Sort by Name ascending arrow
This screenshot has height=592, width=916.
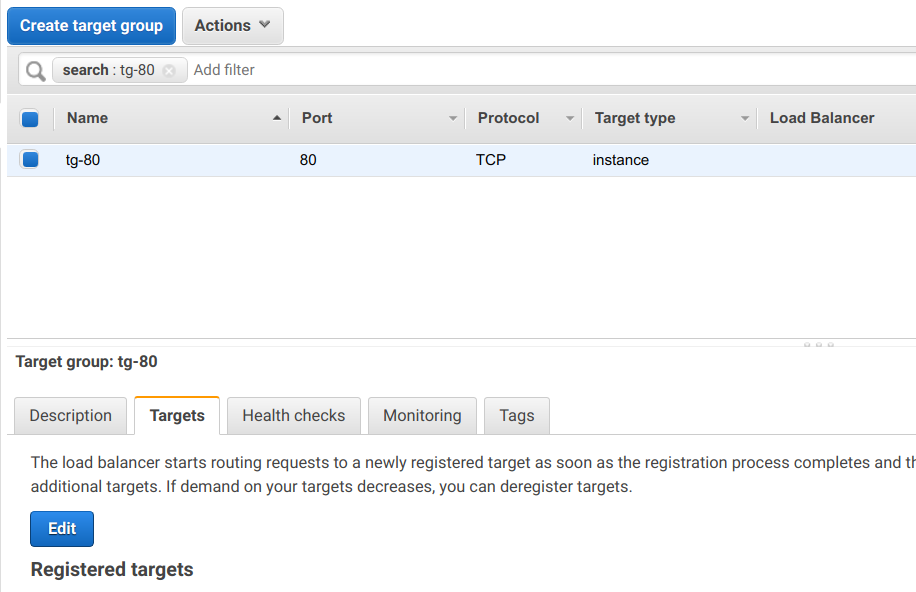click(277, 118)
